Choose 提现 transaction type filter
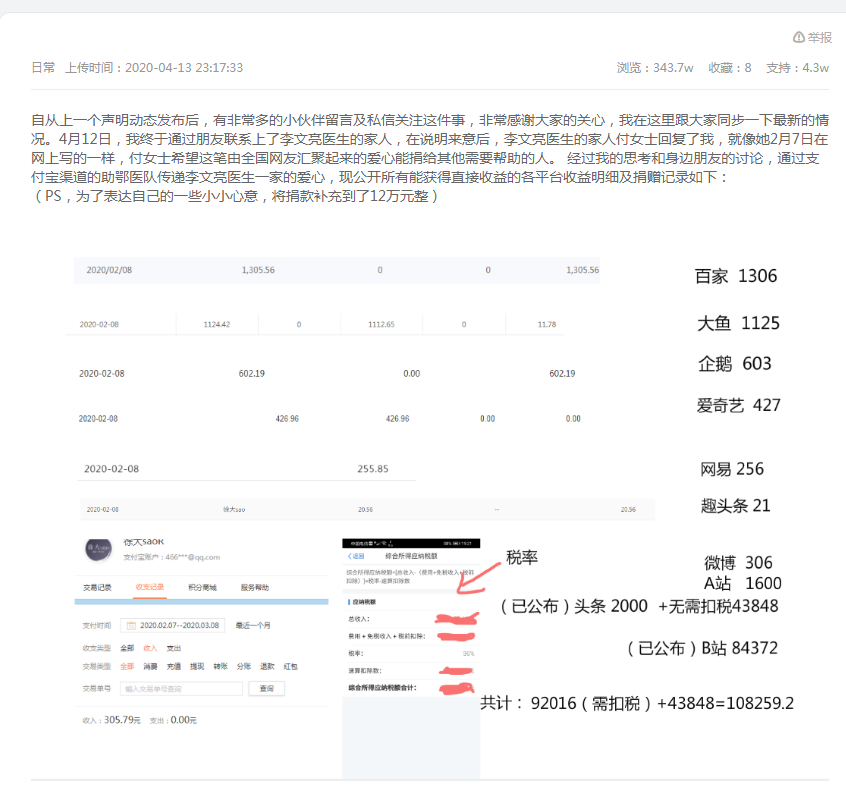846x786 pixels. tap(197, 666)
